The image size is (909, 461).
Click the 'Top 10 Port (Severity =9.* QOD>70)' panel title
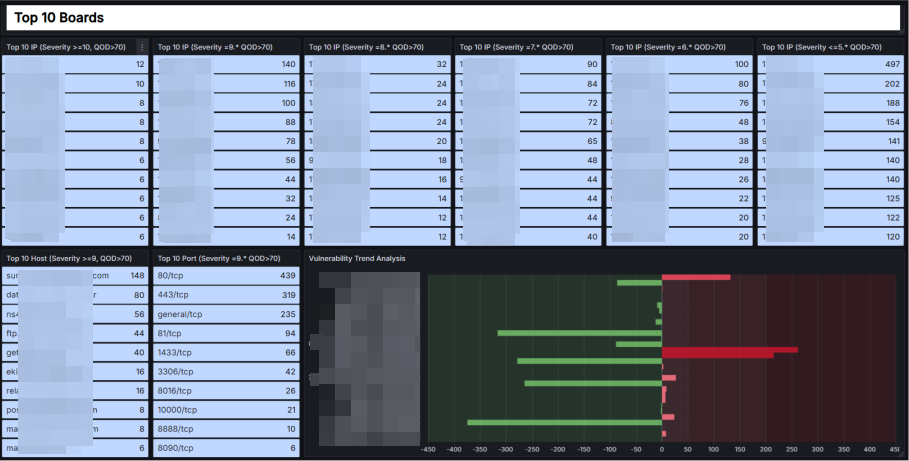pos(219,259)
